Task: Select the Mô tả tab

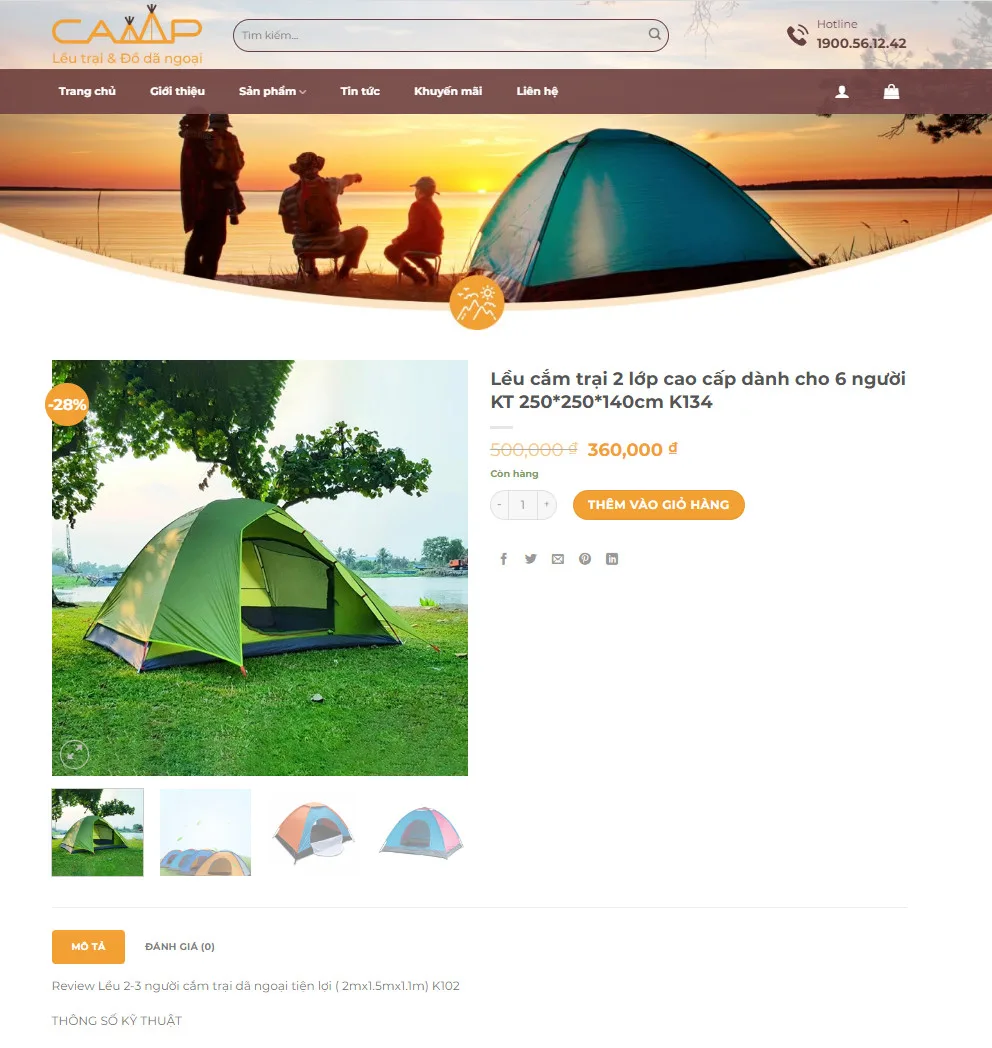Action: 88,946
